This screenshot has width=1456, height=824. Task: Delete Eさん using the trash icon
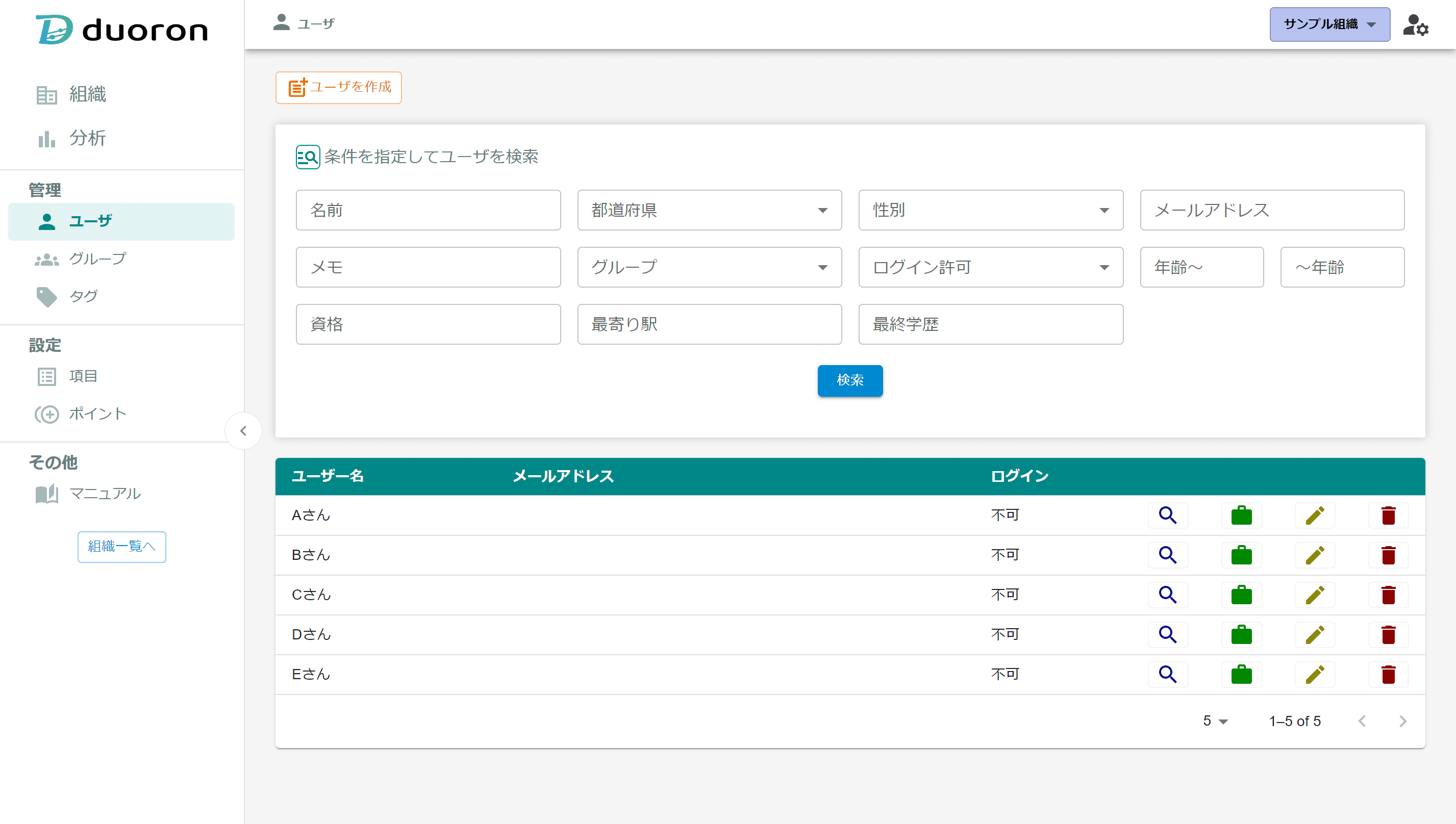tap(1388, 674)
